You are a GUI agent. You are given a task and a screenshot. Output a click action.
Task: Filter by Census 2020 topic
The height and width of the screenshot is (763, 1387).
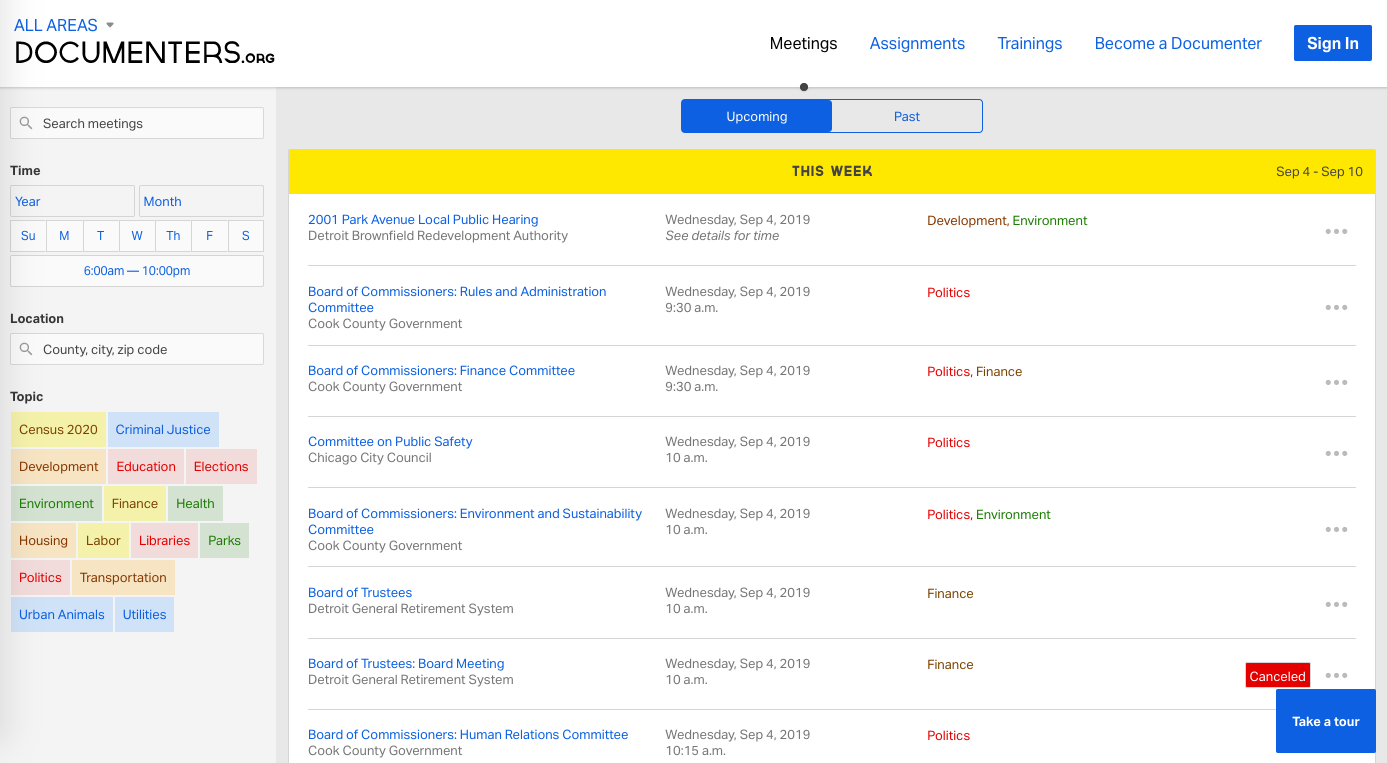pos(58,429)
